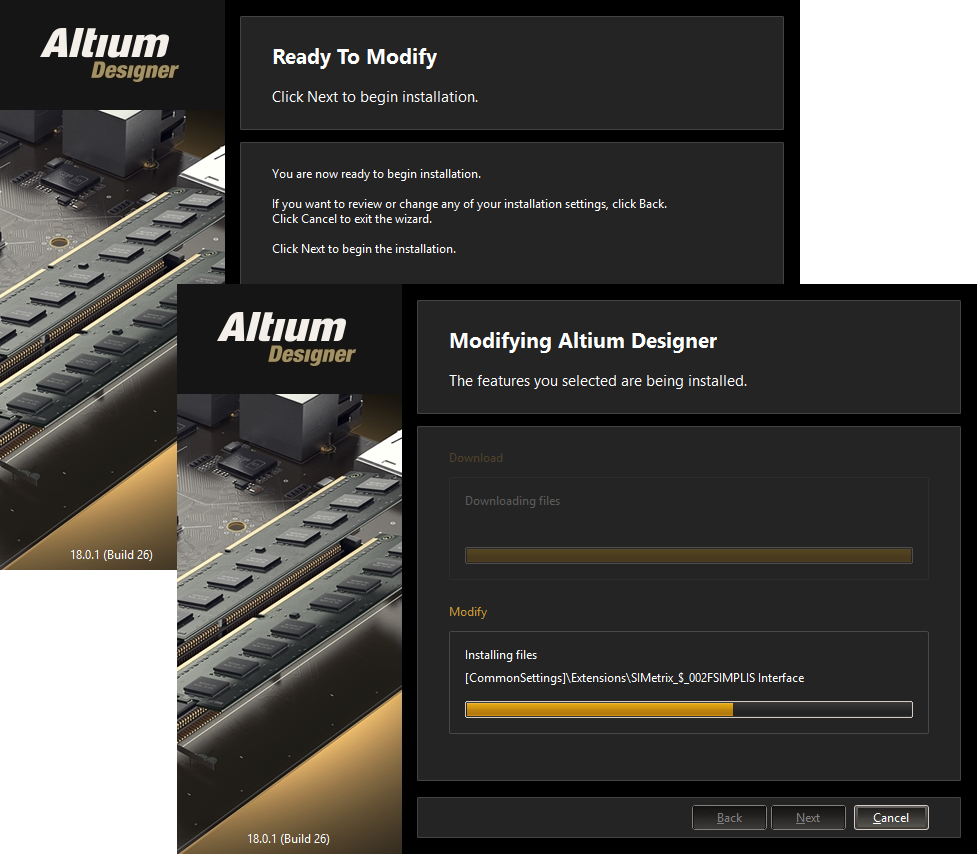Click "The features you selected" subtitle text
This screenshot has width=977, height=854.
597,381
